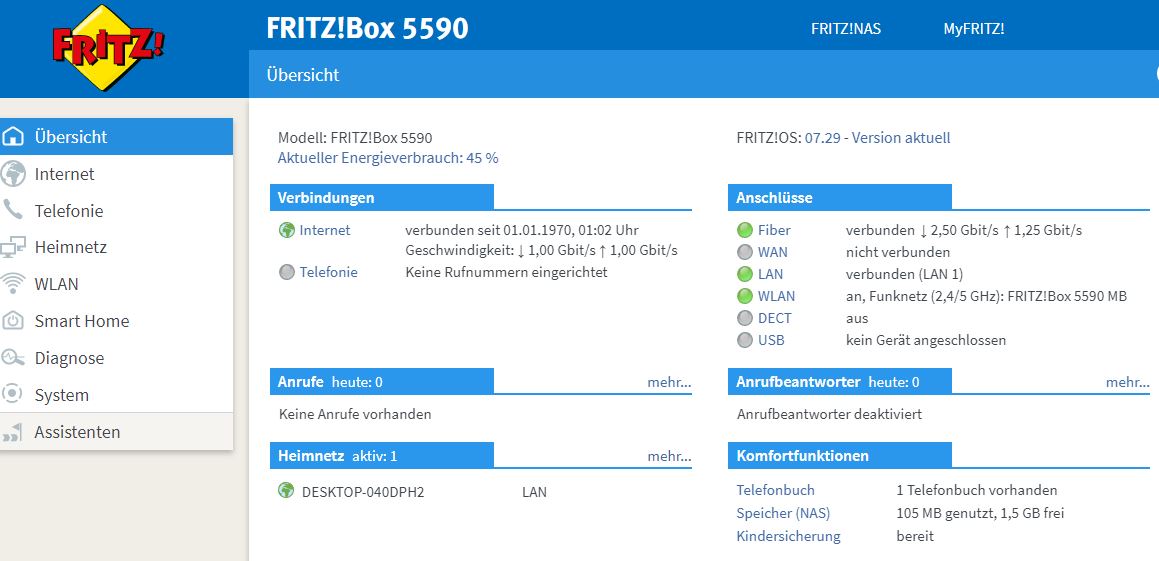Open the USB link under Anschlüsse
The image size is (1159, 561).
tap(771, 341)
